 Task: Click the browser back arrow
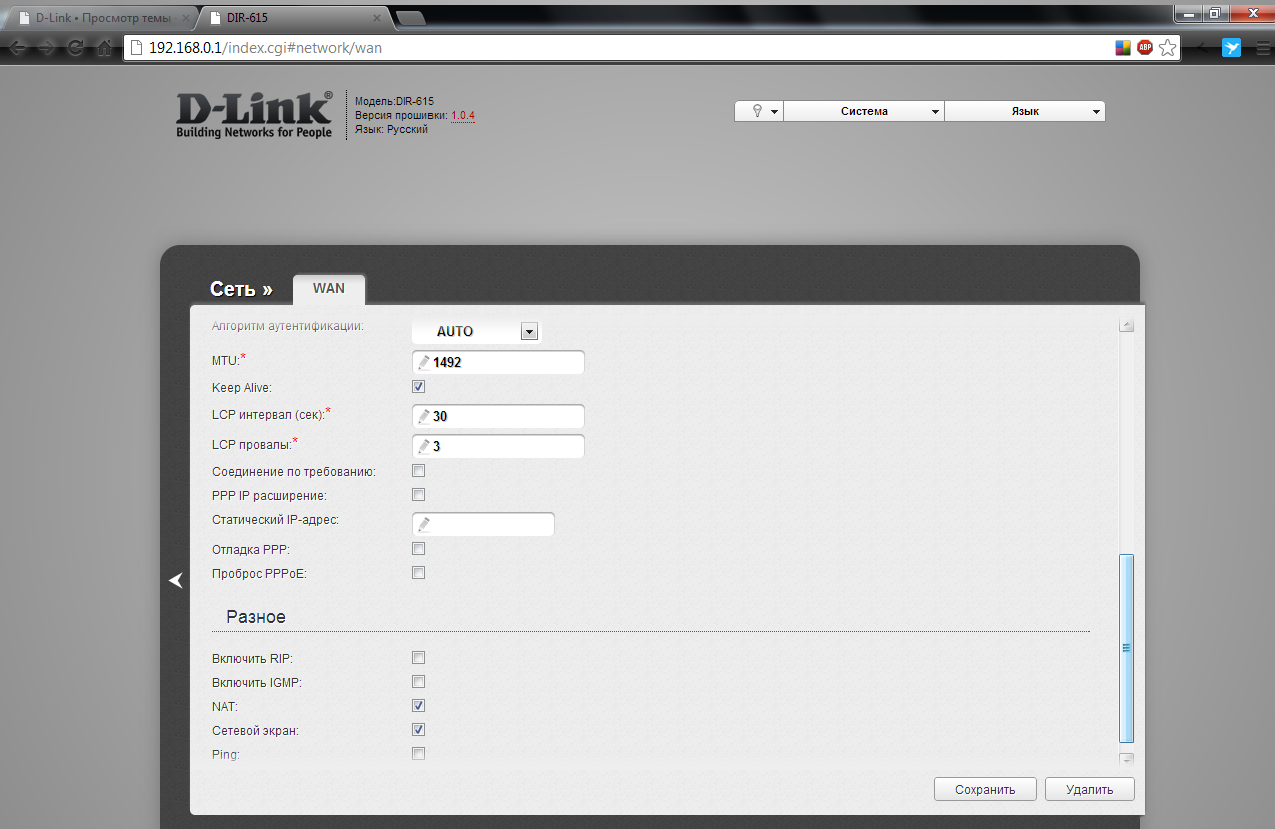[17, 47]
